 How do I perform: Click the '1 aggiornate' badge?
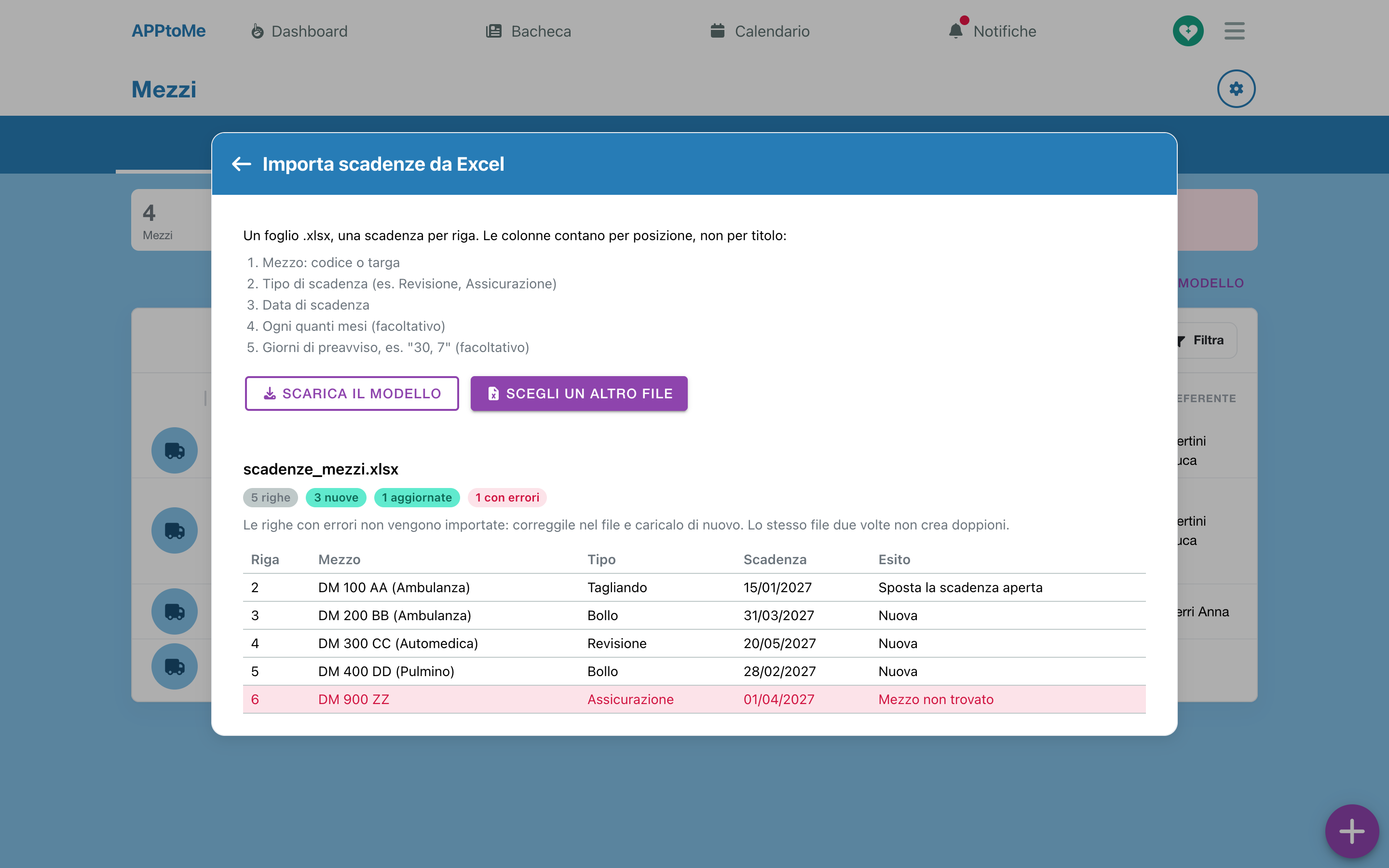coord(417,498)
